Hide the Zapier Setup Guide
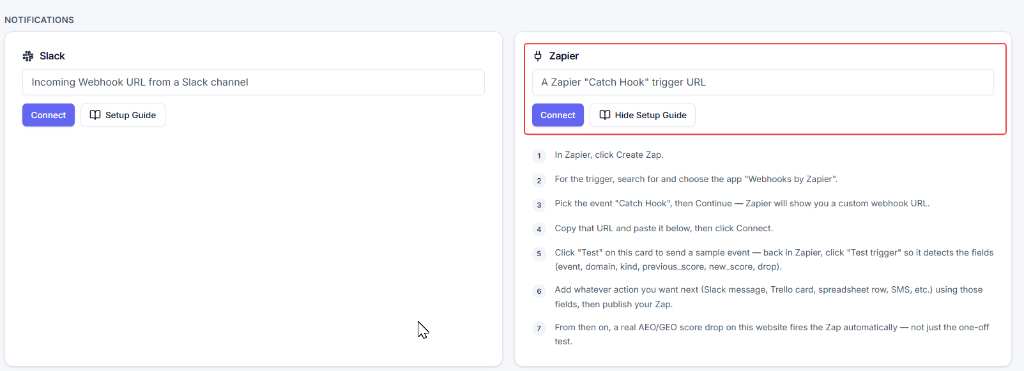The image size is (1024, 371). click(x=642, y=115)
